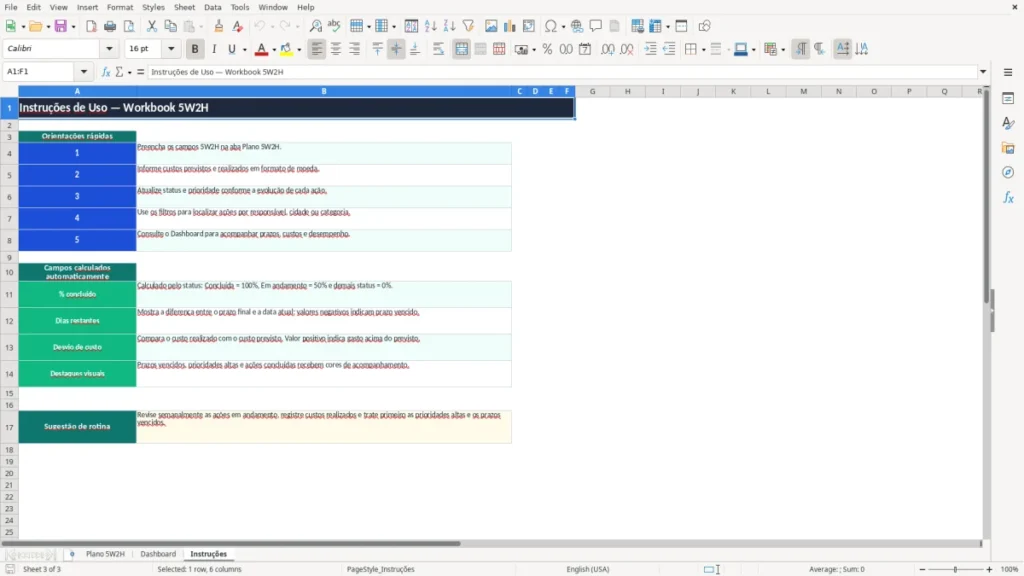
Task: Open the Data menu
Action: pos(213,7)
